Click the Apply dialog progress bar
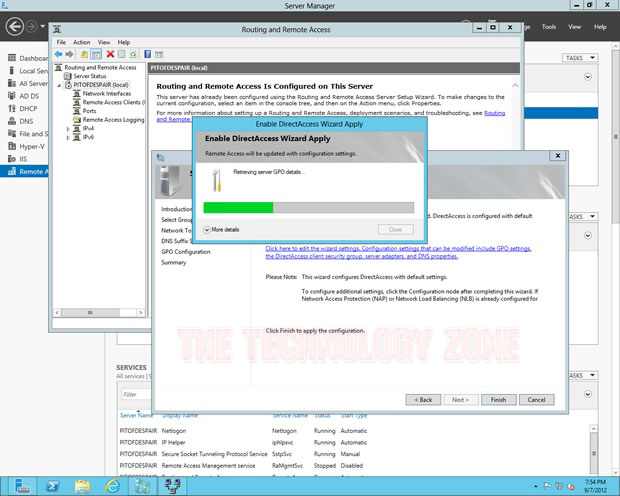The height and width of the screenshot is (496, 620). (309, 208)
